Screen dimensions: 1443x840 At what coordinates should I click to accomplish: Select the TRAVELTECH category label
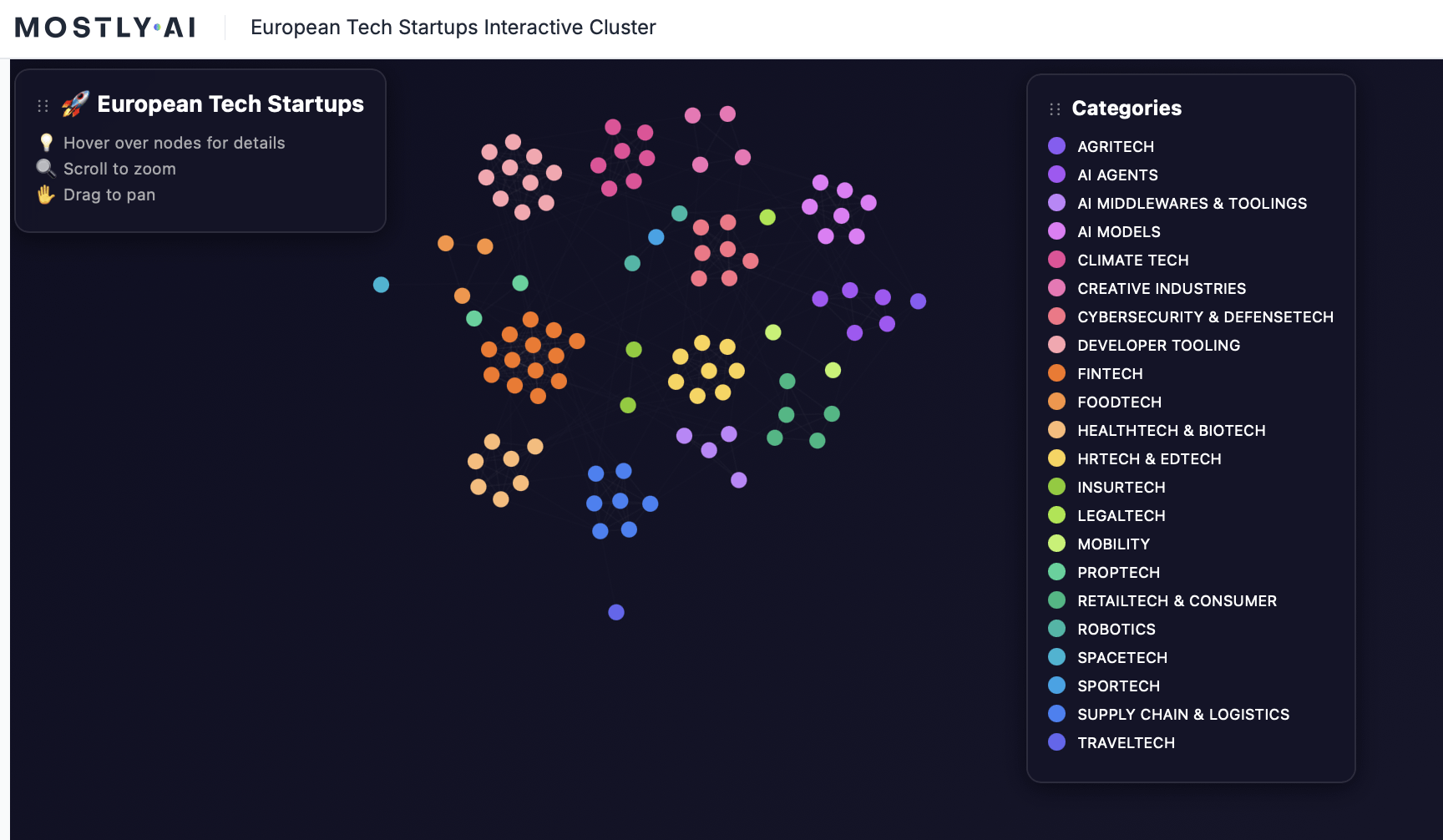[1126, 743]
